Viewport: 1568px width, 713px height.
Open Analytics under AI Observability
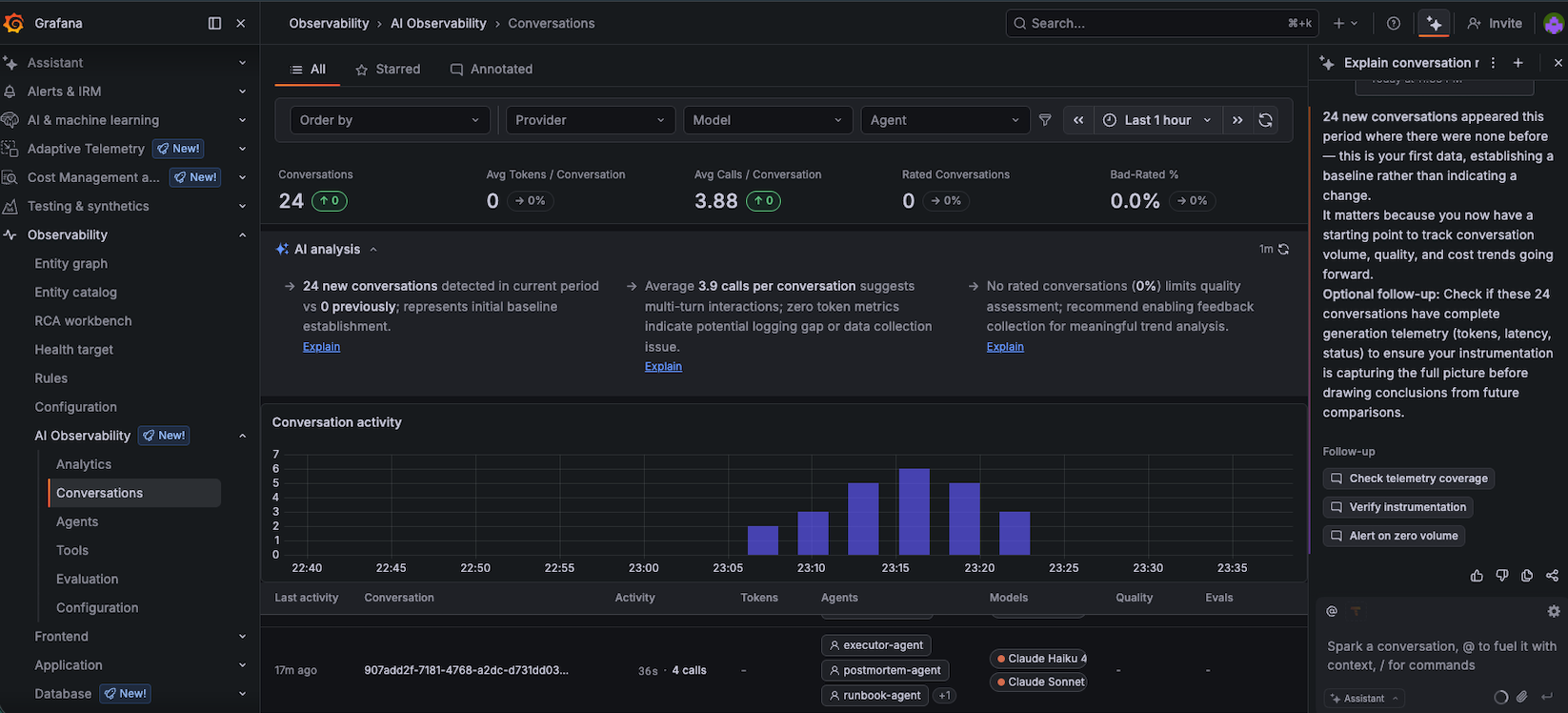[x=84, y=464]
